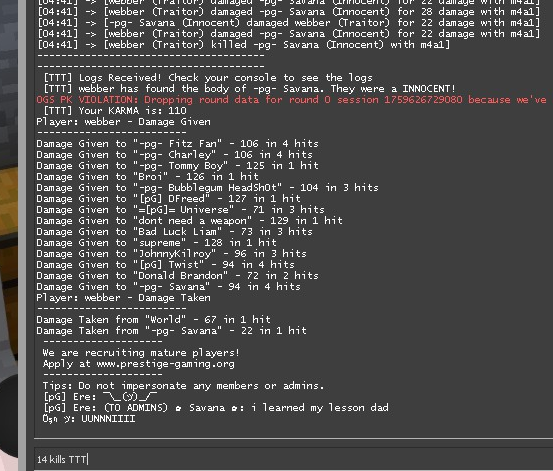
Task: Select the 'Damage Given to "-pg- Fitz Fan"' line
Action: tap(177, 144)
